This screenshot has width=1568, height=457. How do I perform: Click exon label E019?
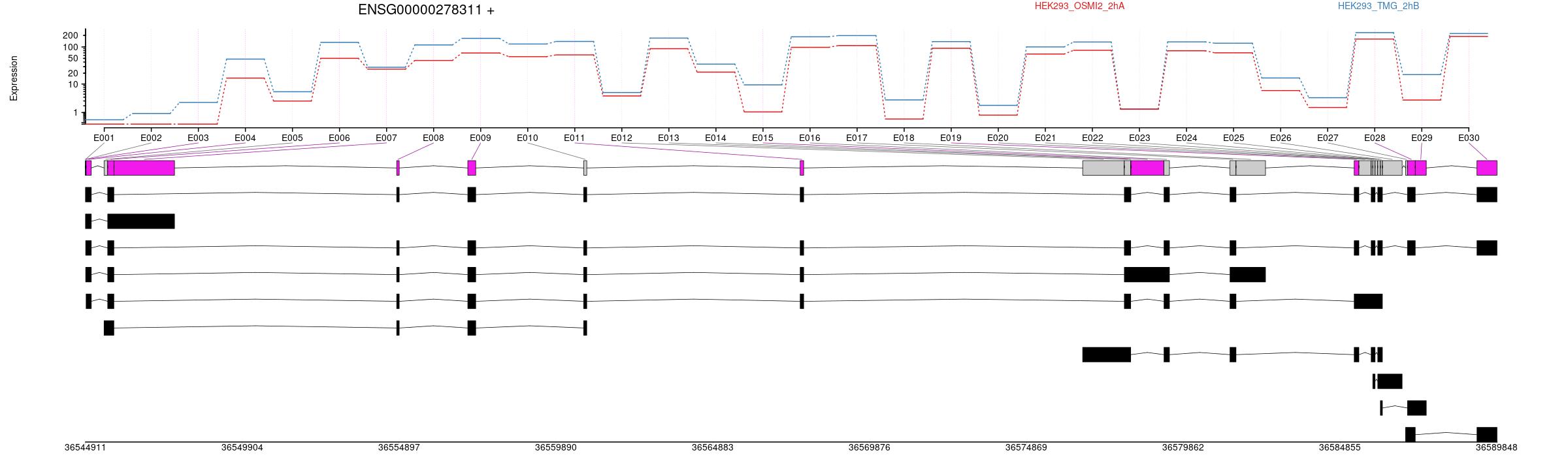pyautogui.click(x=951, y=138)
